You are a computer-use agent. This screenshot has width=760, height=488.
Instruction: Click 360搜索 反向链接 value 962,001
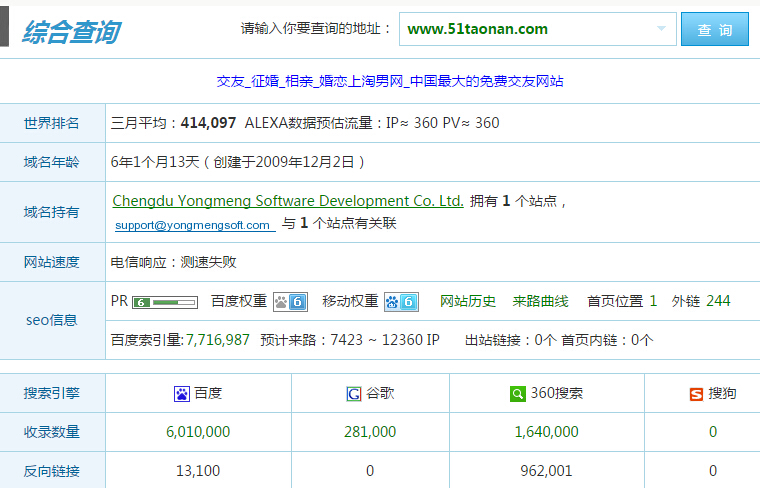point(546,471)
